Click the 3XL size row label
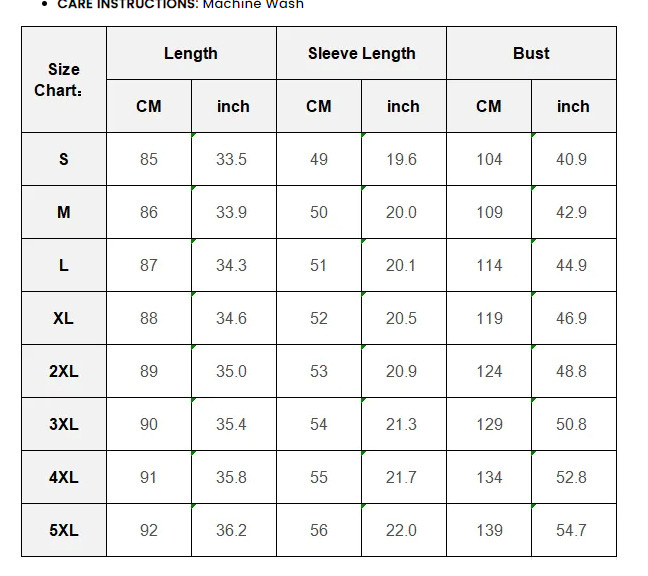The height and width of the screenshot is (576, 648). [64, 424]
